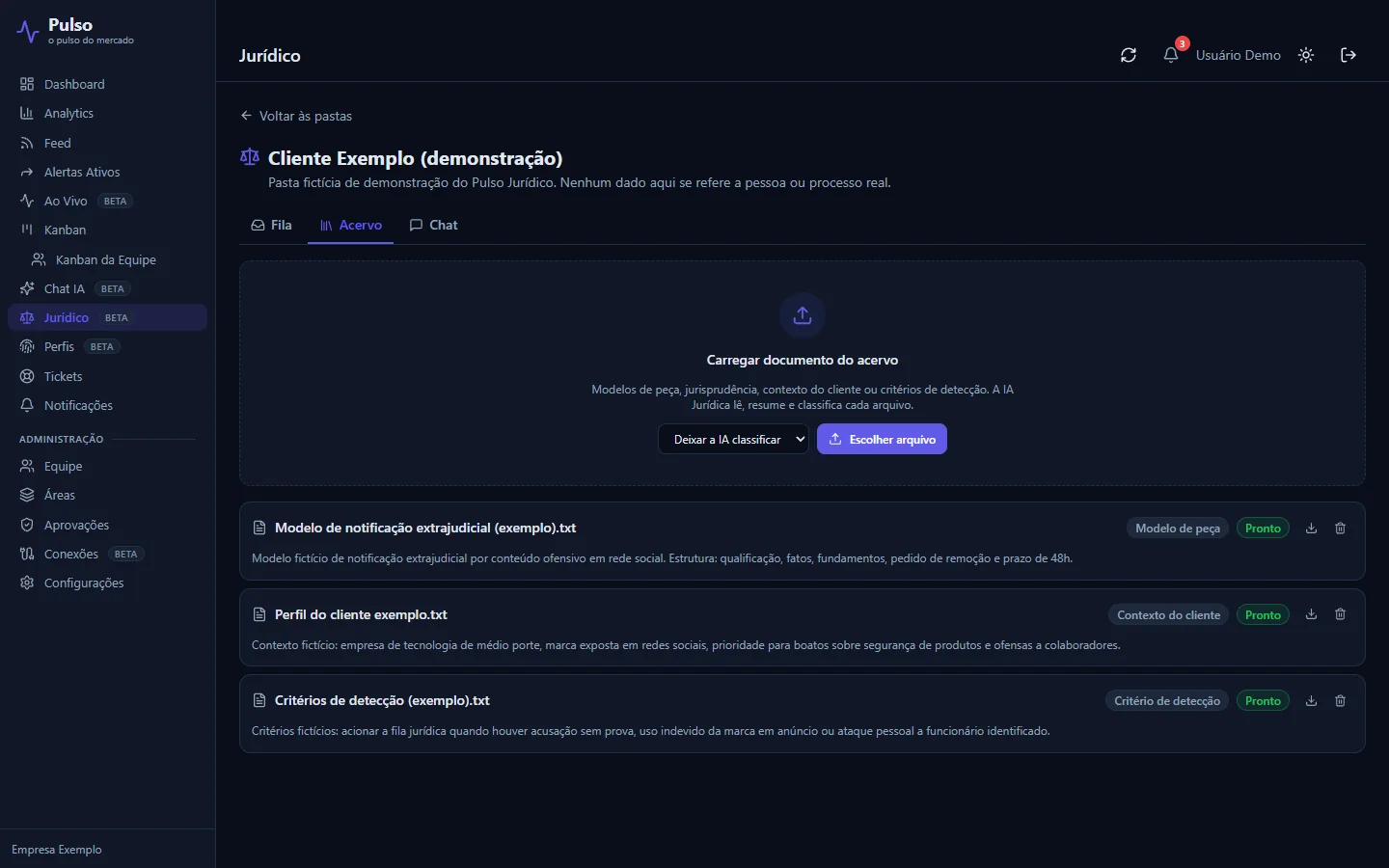The image size is (1389, 868).
Task: Go to Feed in sidebar
Action: (107, 143)
